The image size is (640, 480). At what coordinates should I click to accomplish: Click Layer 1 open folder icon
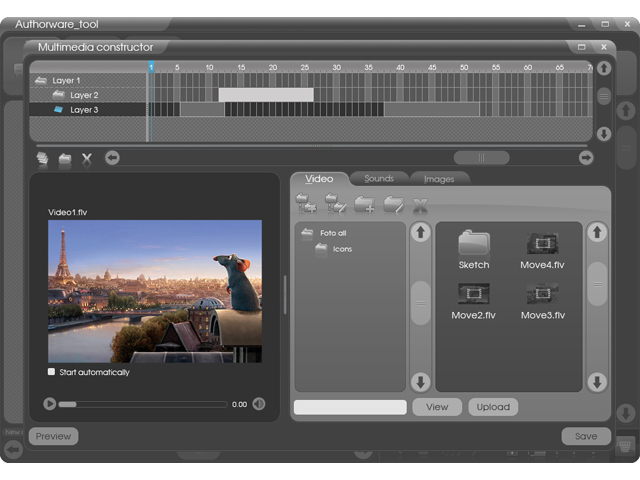(x=41, y=80)
